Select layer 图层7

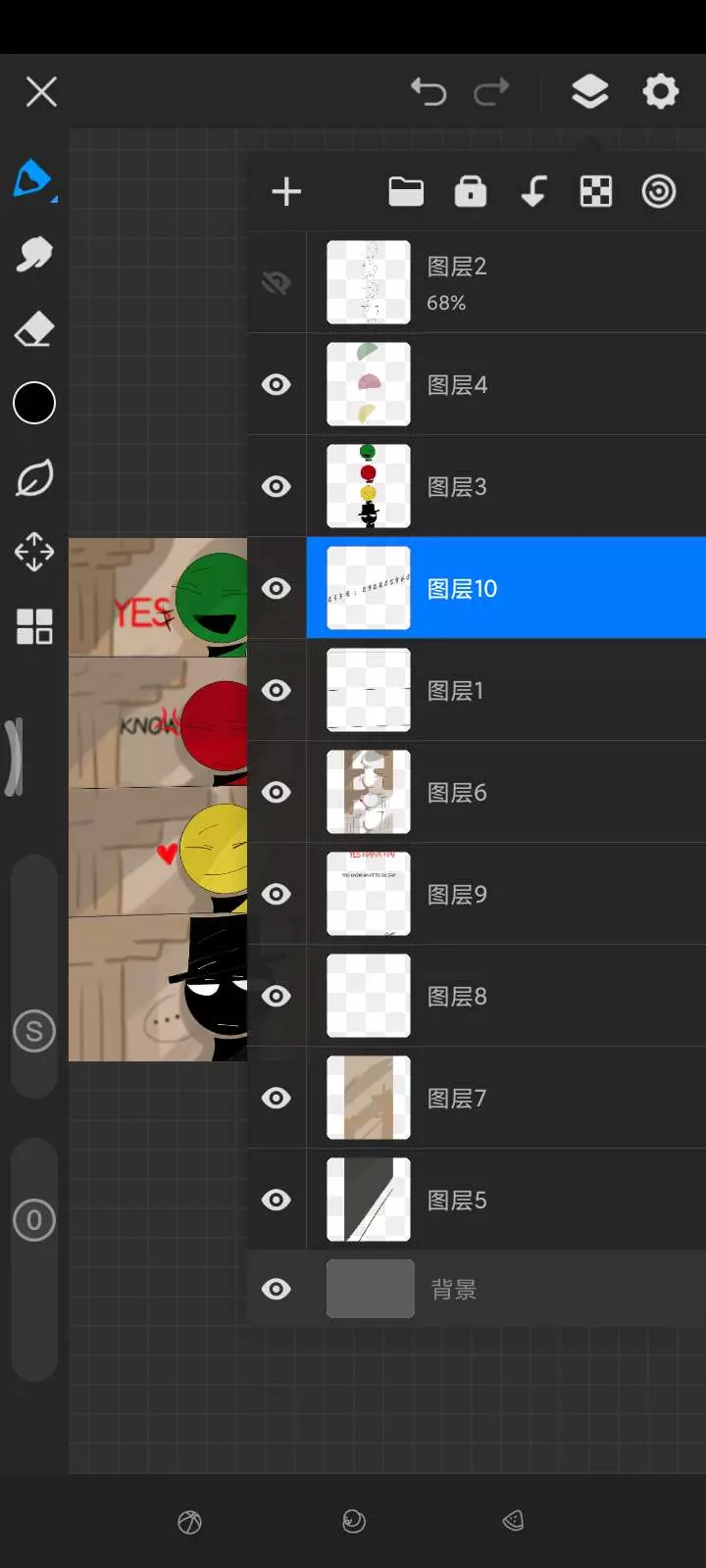tap(506, 1098)
